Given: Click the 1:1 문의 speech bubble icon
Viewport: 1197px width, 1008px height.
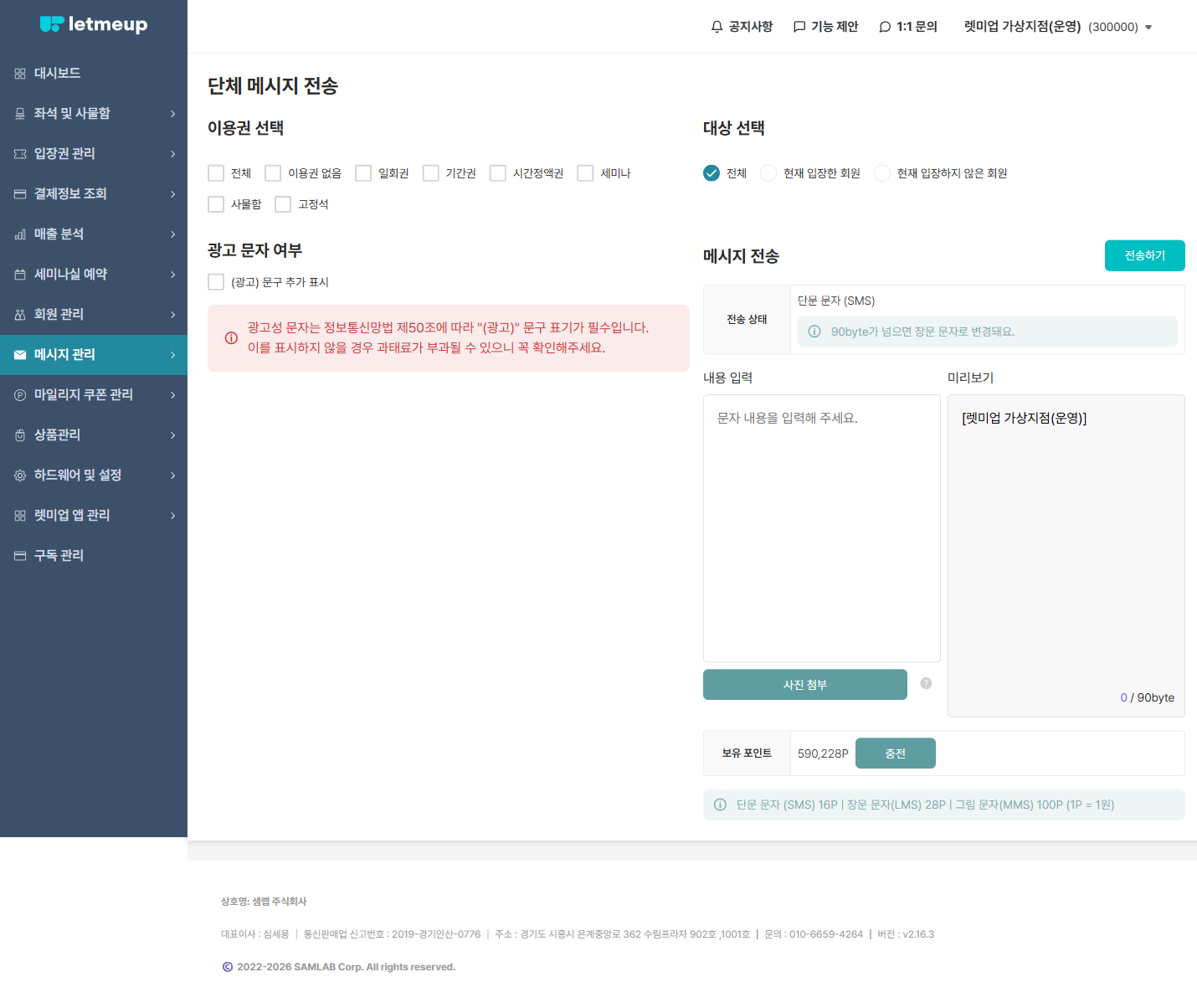Looking at the screenshot, I should [x=885, y=27].
